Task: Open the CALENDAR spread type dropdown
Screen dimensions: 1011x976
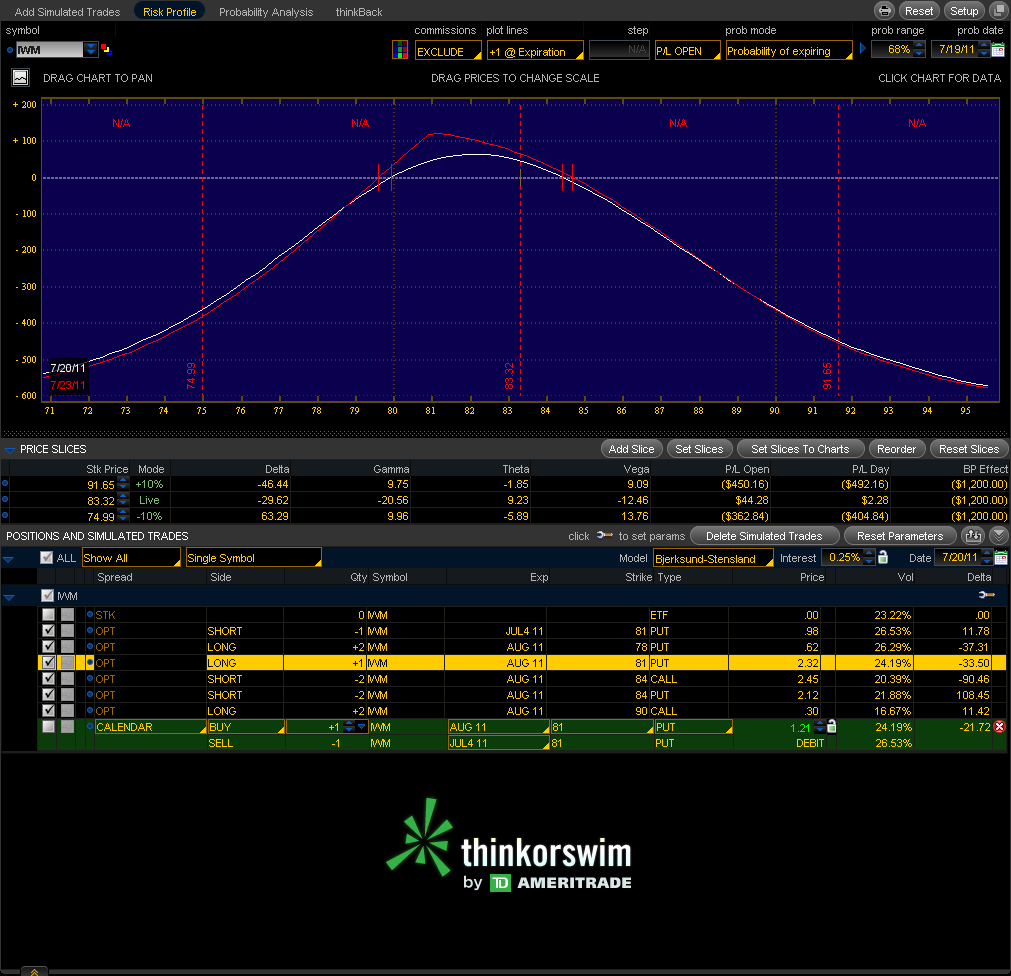Action: pos(151,727)
